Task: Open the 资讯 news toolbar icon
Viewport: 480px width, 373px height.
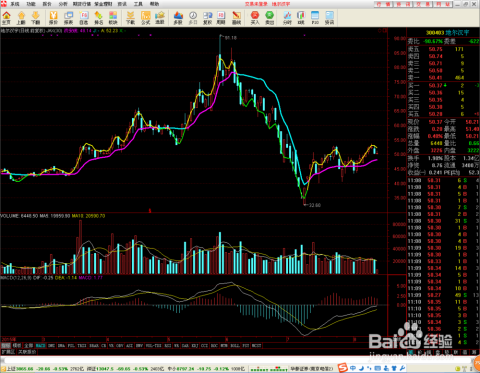Action: (x=329, y=18)
